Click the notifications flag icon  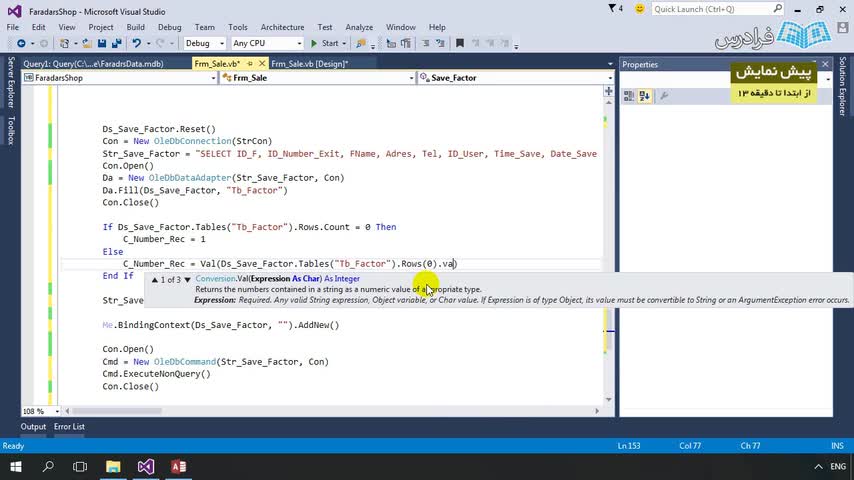(614, 9)
